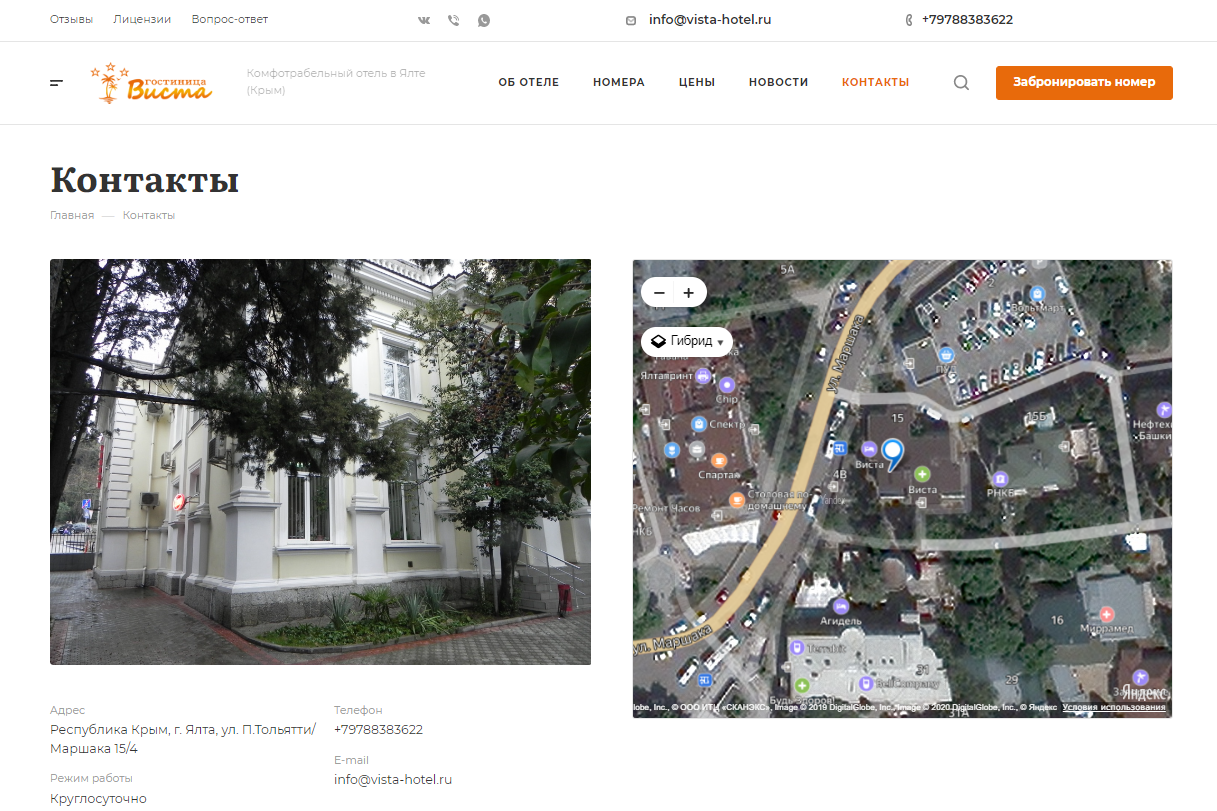Image resolution: width=1217 pixels, height=811 pixels.
Task: Open the WhatsApp icon in header
Action: (x=484, y=20)
